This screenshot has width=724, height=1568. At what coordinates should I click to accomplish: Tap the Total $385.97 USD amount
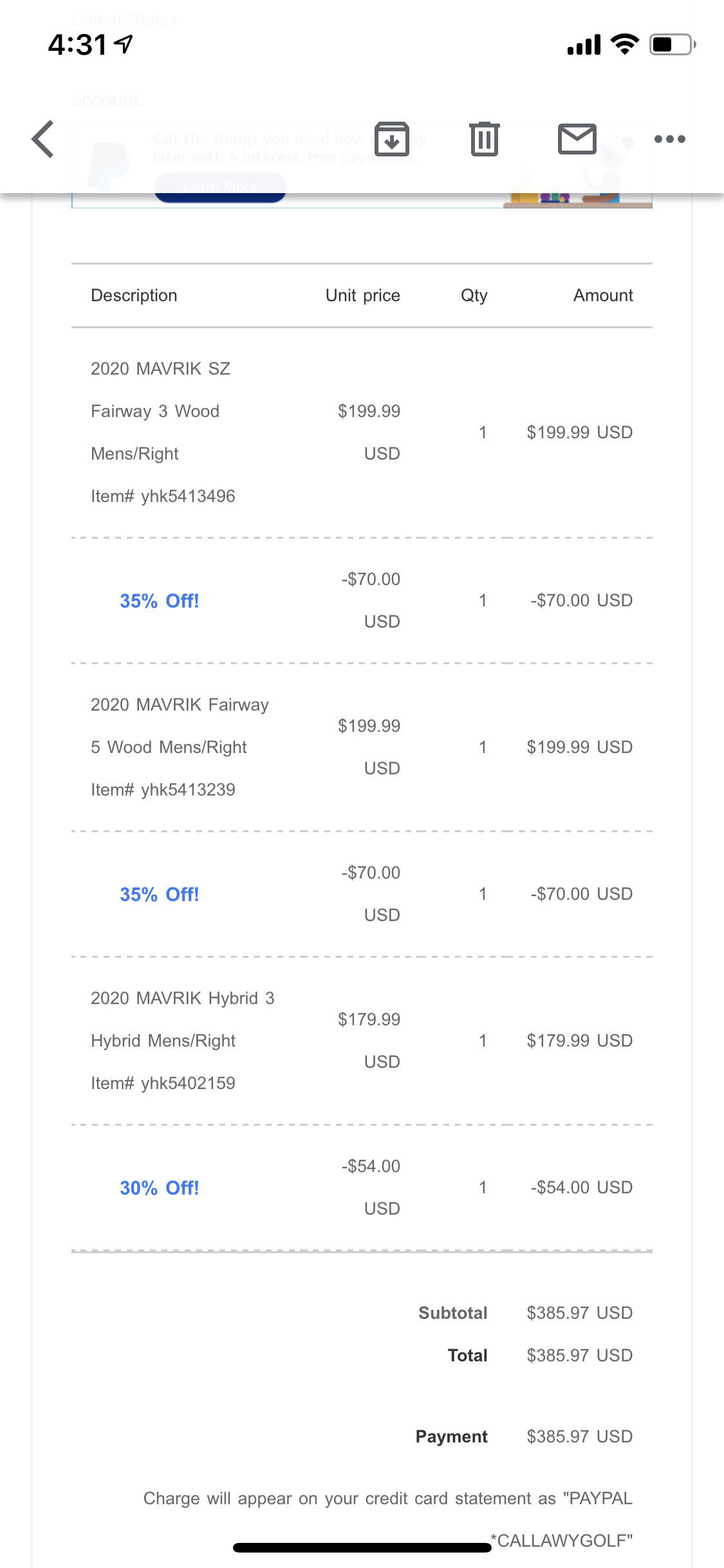coord(579,1356)
